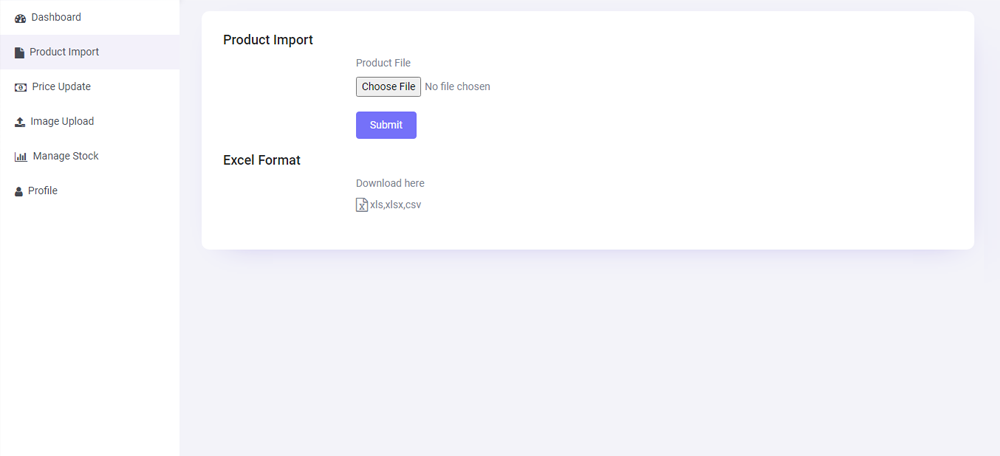Select the Product Import sidebar label
Image resolution: width=1000 pixels, height=456 pixels.
click(64, 52)
